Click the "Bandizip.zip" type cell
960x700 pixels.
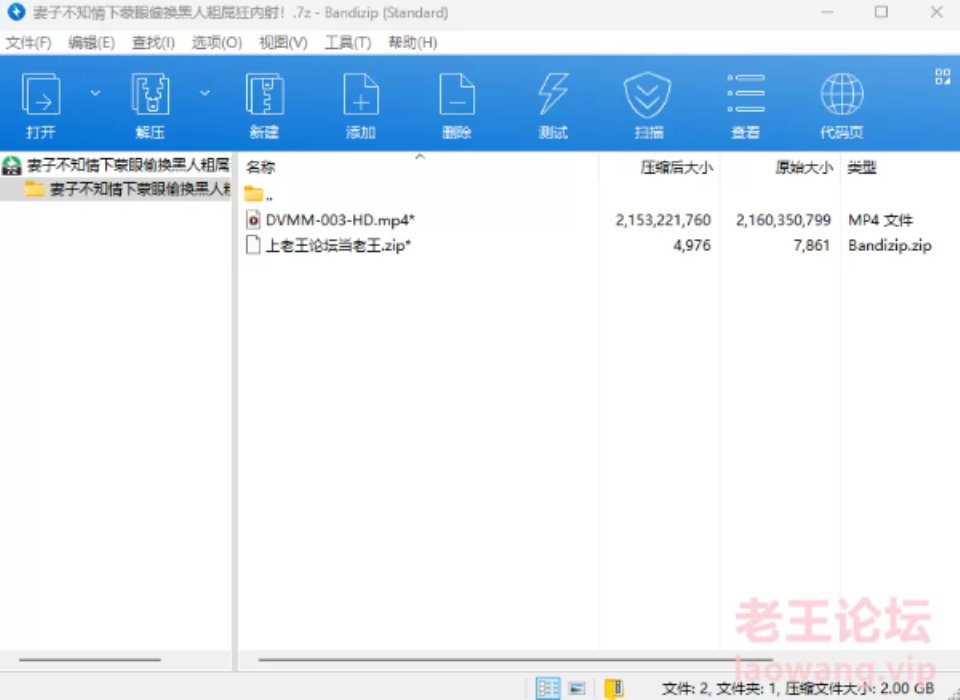(890, 246)
